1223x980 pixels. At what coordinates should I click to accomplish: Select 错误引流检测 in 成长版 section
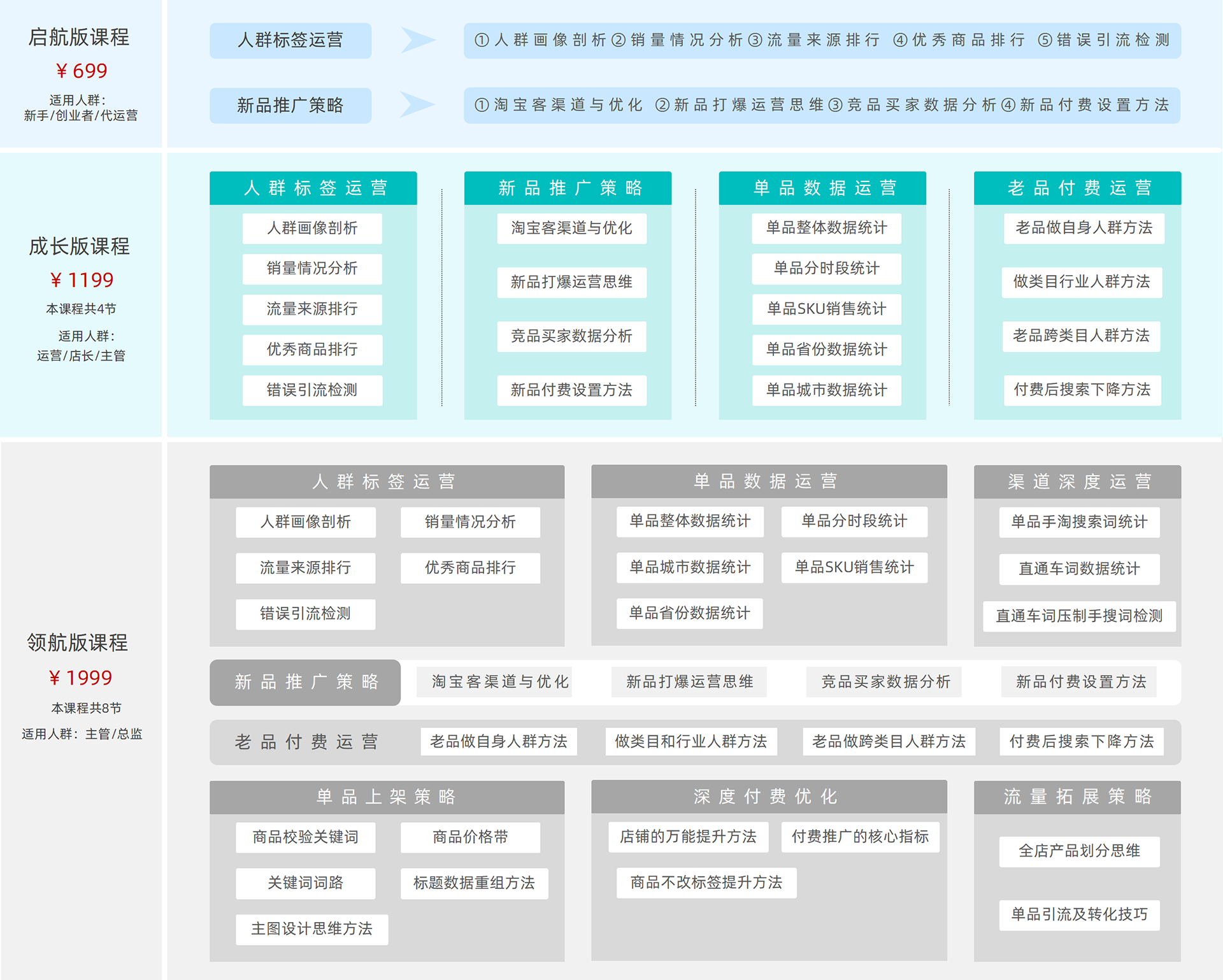[312, 390]
